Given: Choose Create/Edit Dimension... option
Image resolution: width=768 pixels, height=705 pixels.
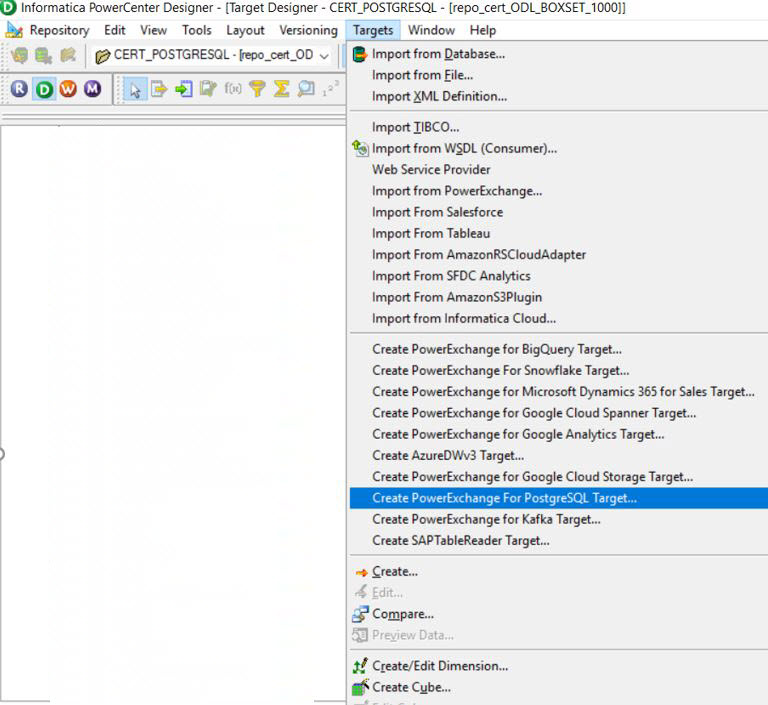Looking at the screenshot, I should tap(440, 666).
